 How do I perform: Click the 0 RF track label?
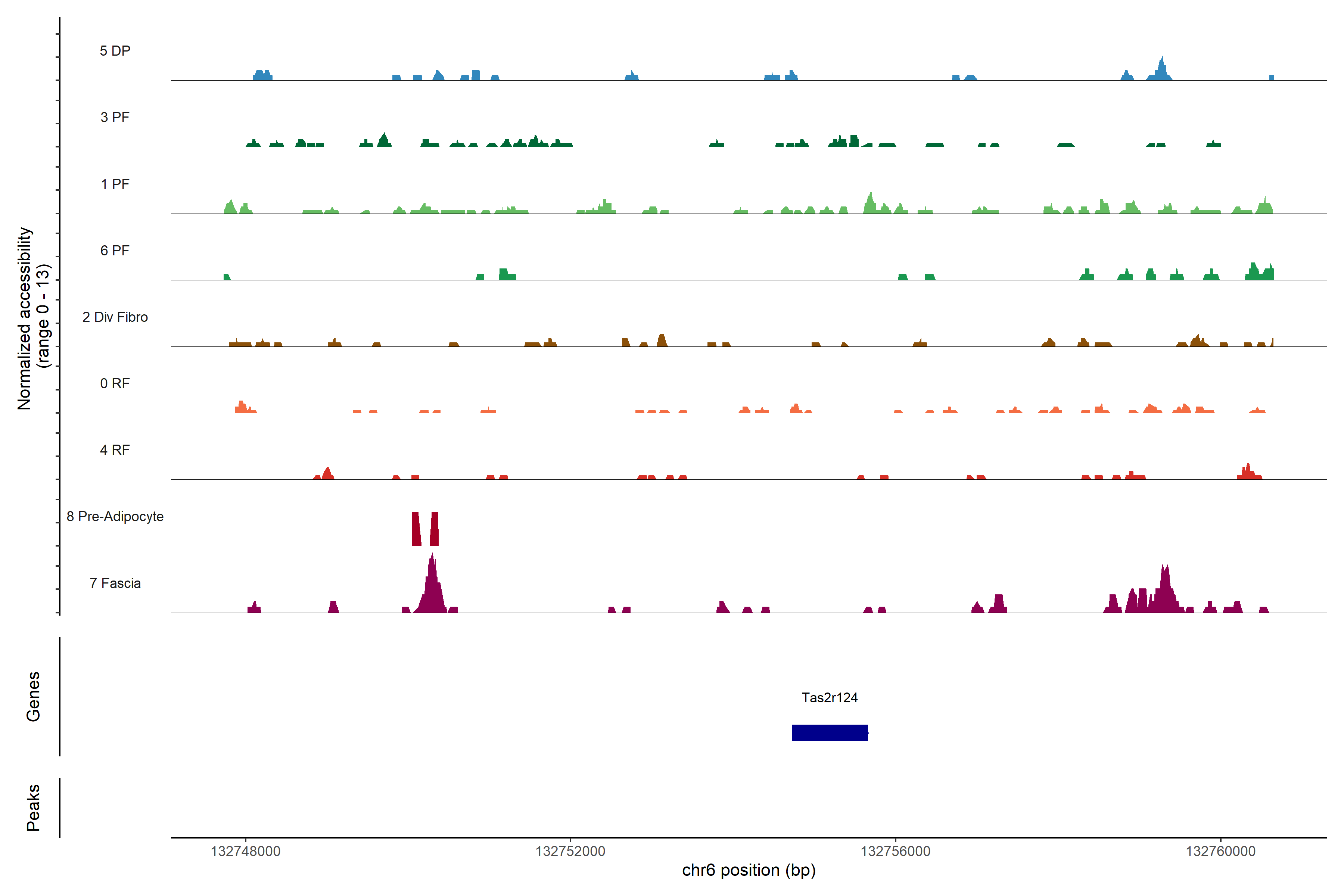(115, 383)
